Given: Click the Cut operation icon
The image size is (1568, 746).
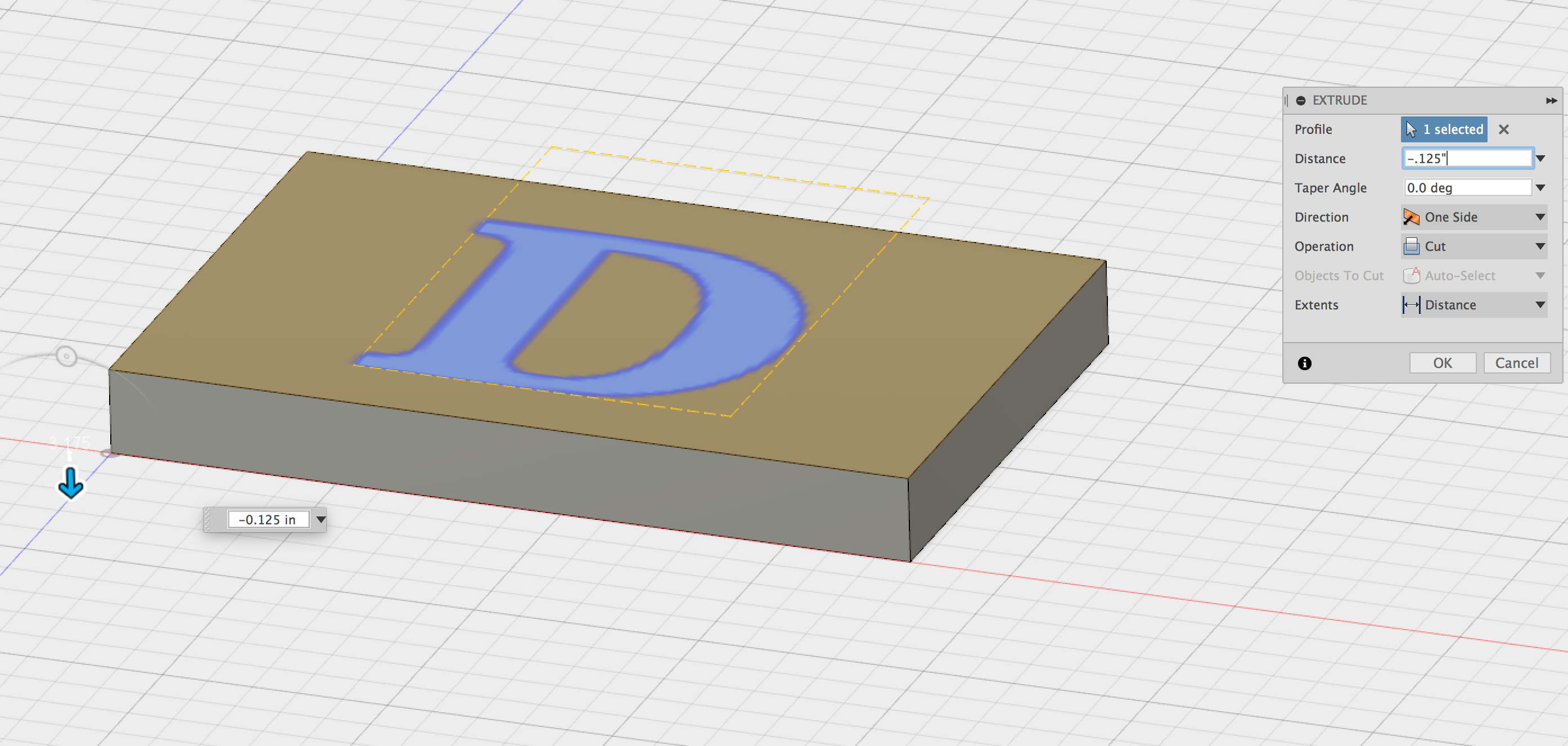Looking at the screenshot, I should click(x=1411, y=246).
